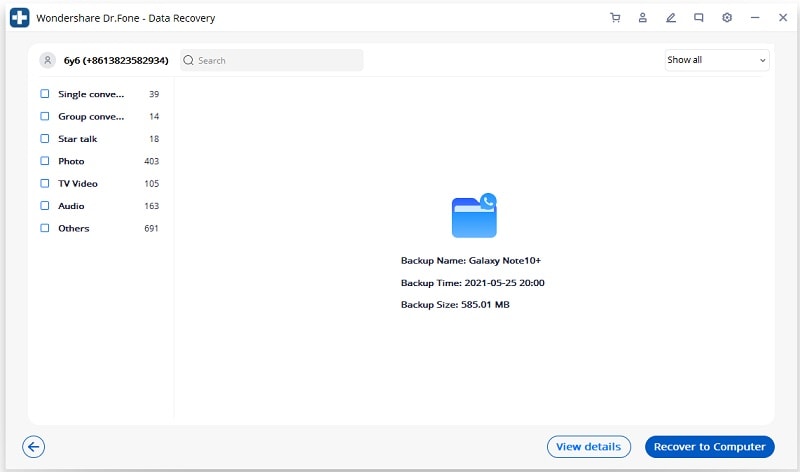Close the Dr.Fone window
Viewport: 800px width, 472px height.
click(783, 18)
